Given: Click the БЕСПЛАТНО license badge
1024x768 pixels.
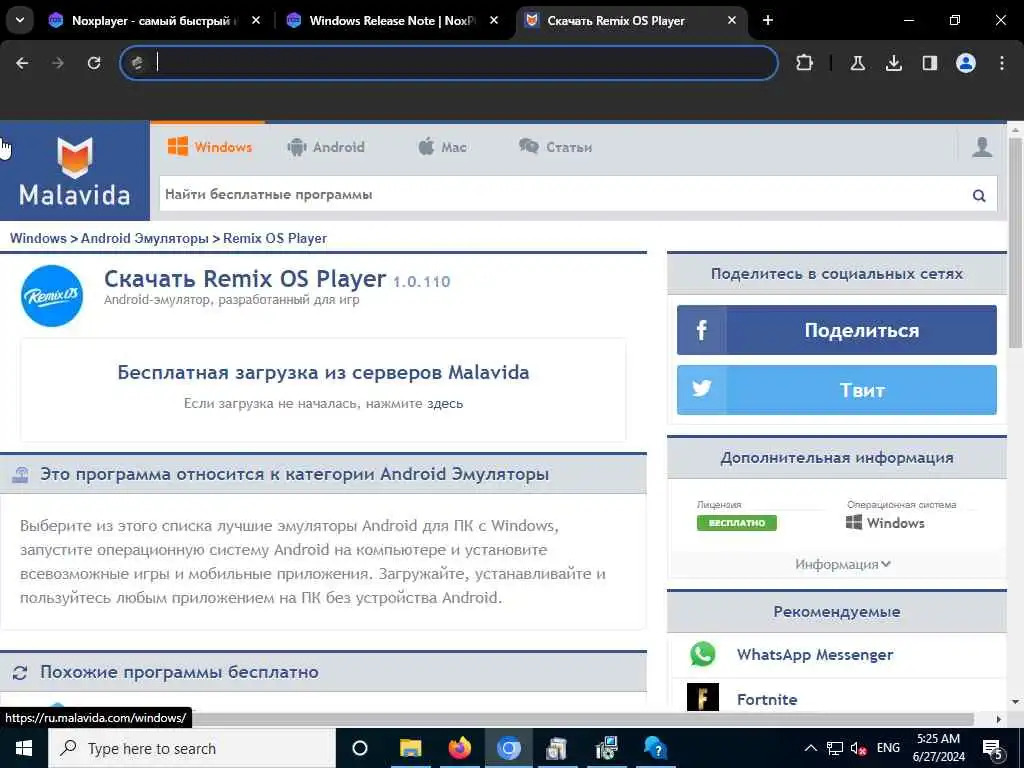Looking at the screenshot, I should [x=737, y=523].
